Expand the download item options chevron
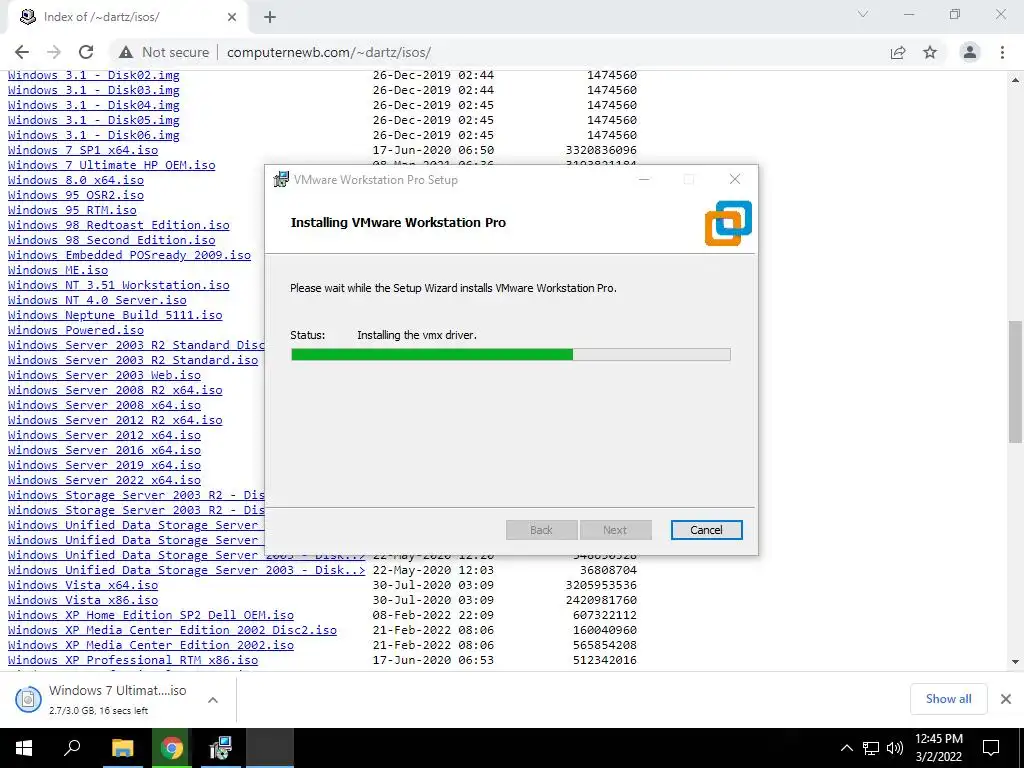 (x=213, y=699)
